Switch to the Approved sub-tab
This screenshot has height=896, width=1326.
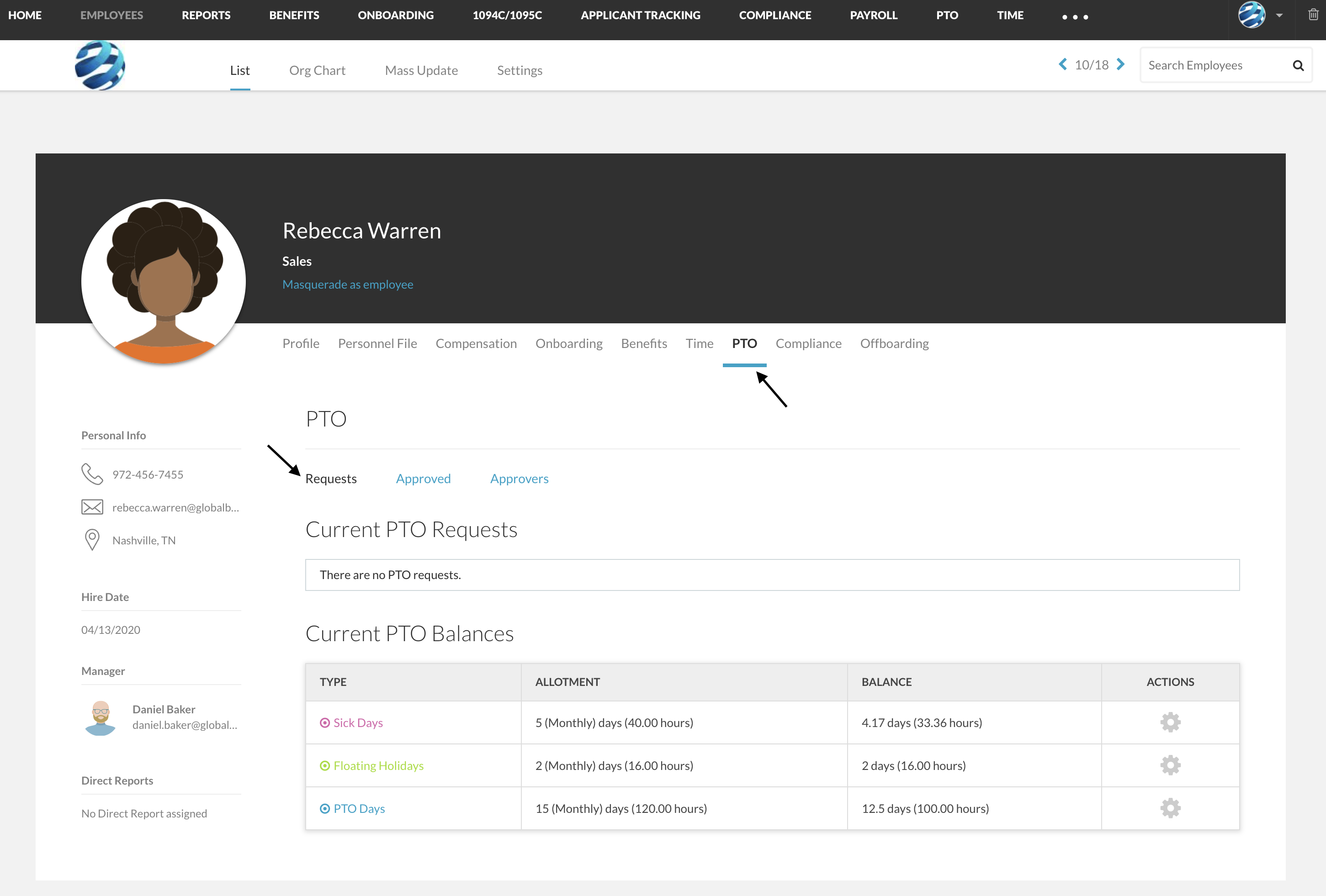(424, 479)
